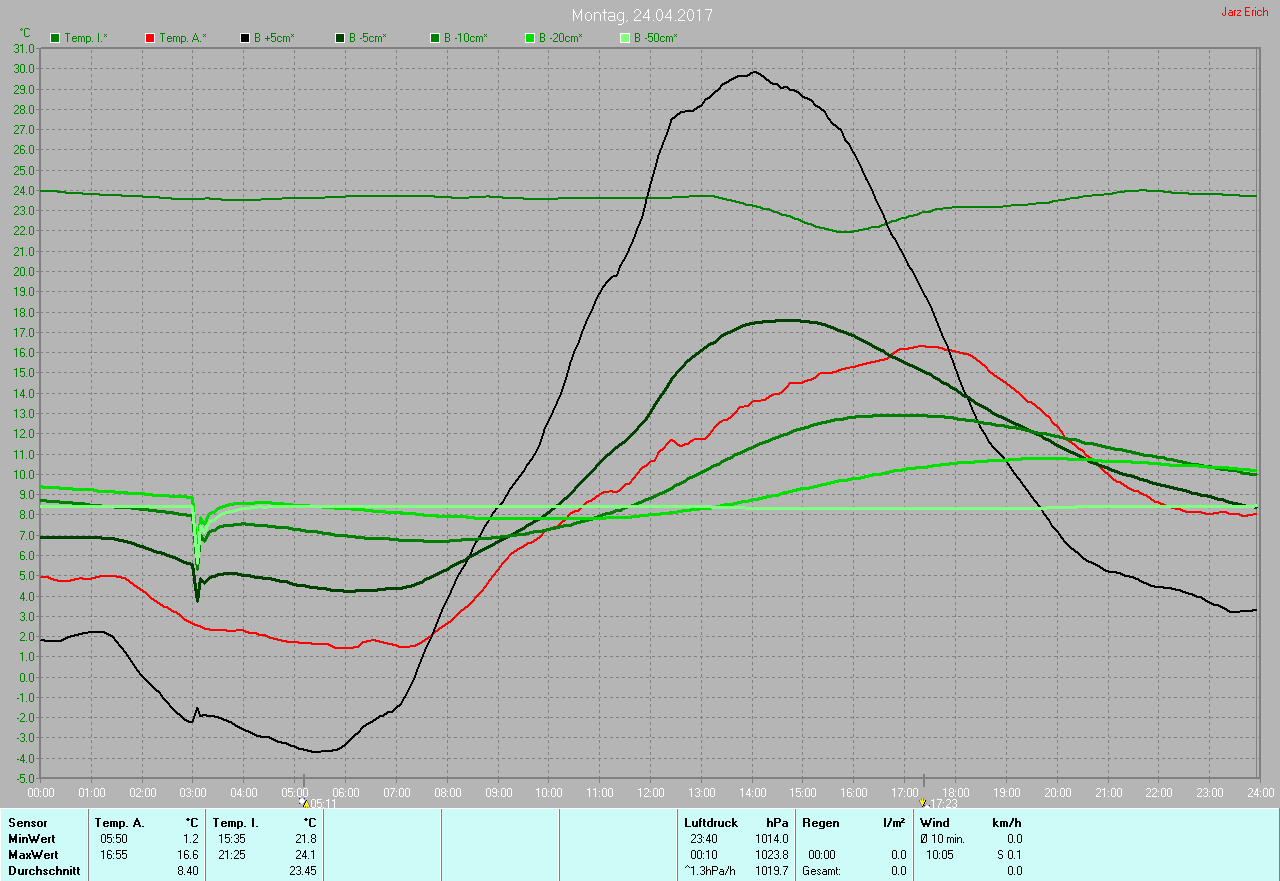Click the 'Temp. I.' column header
1280x881 pixels.
[x=235, y=823]
